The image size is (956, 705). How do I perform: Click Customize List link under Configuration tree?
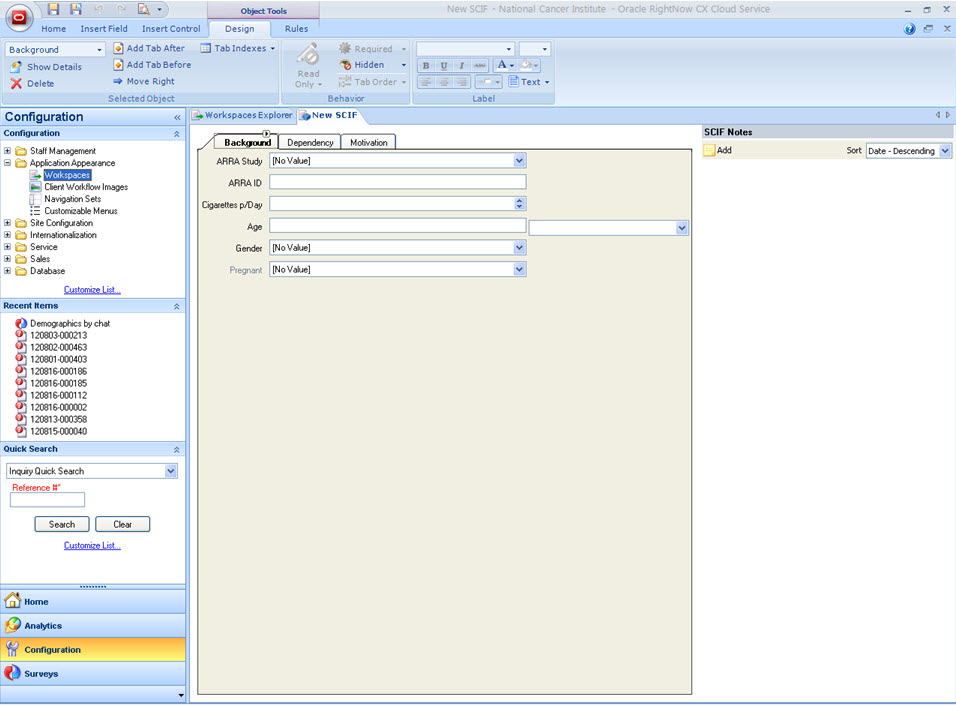point(92,290)
